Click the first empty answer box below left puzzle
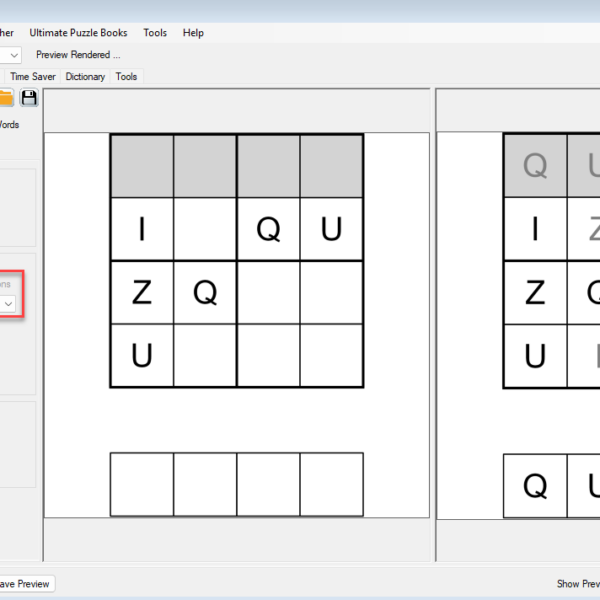Screen dimensions: 600x600 coord(142,484)
